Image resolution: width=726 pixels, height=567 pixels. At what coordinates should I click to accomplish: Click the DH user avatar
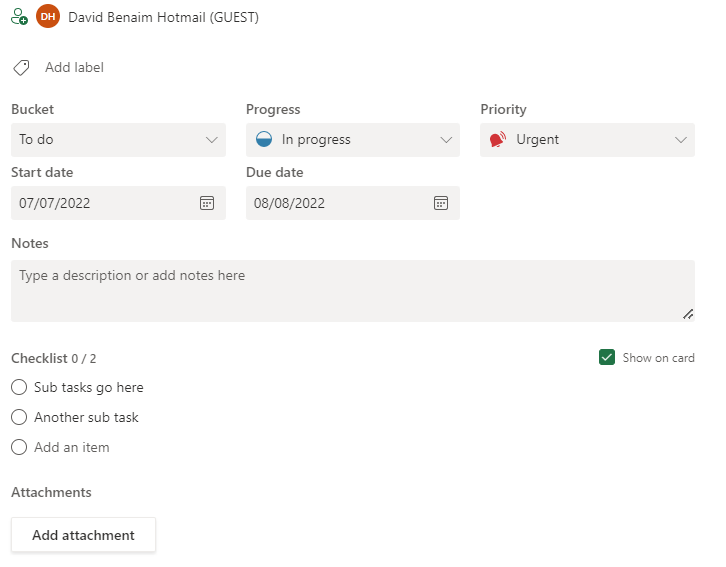47,17
